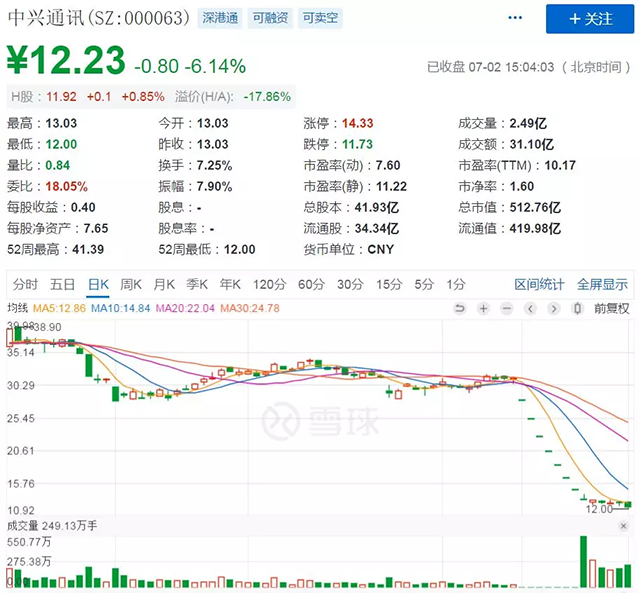The image size is (640, 593).
Task: Click the 12.00 low price marker on chart
Action: [x=599, y=509]
